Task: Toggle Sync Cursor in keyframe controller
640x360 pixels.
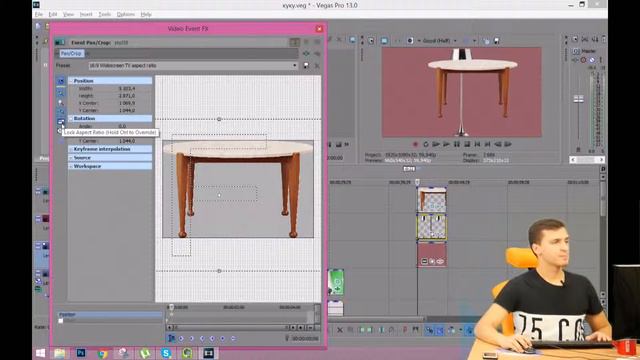Action: tap(171, 338)
